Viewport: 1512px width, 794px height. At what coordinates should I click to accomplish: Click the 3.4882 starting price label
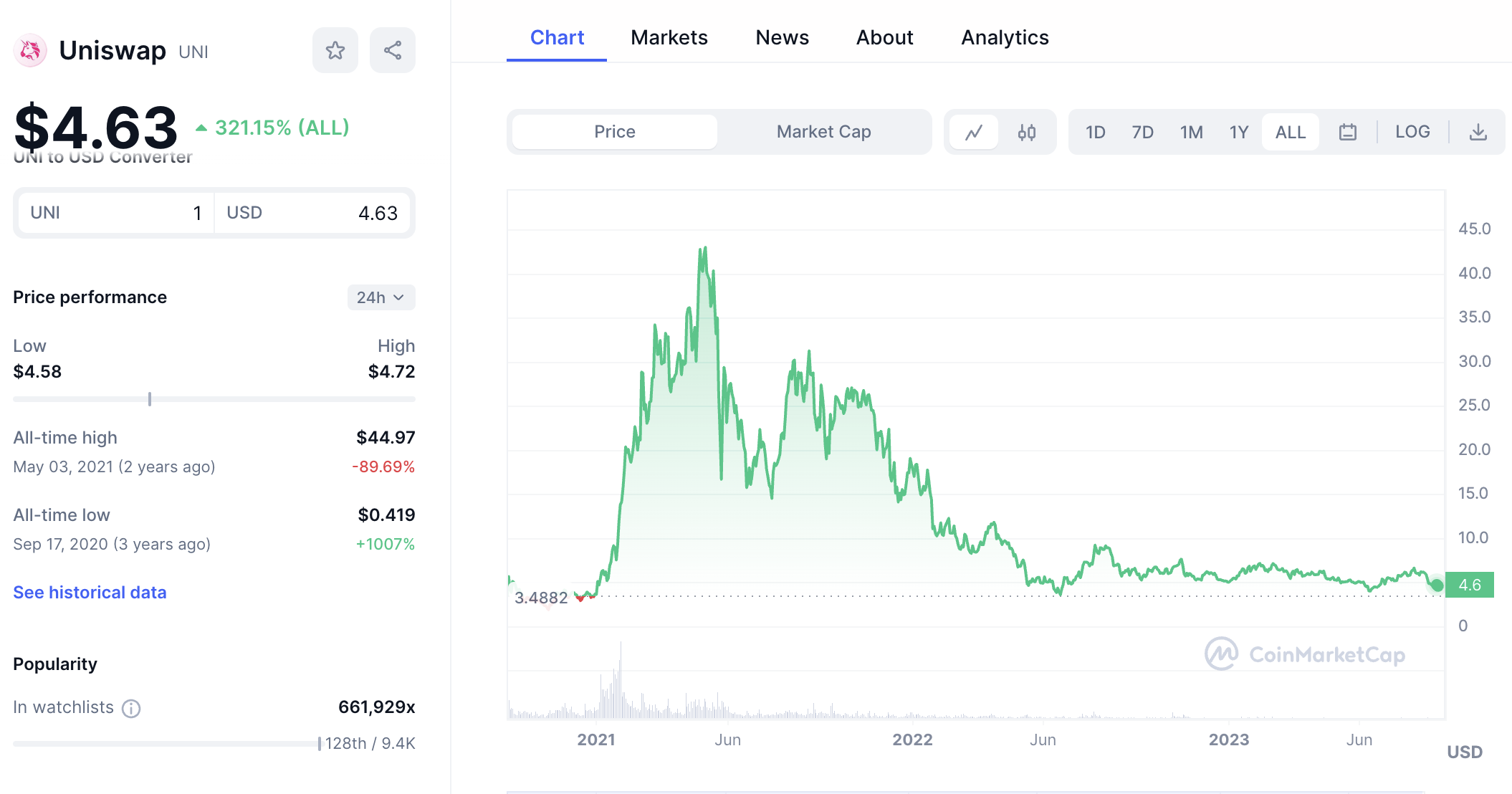(541, 598)
